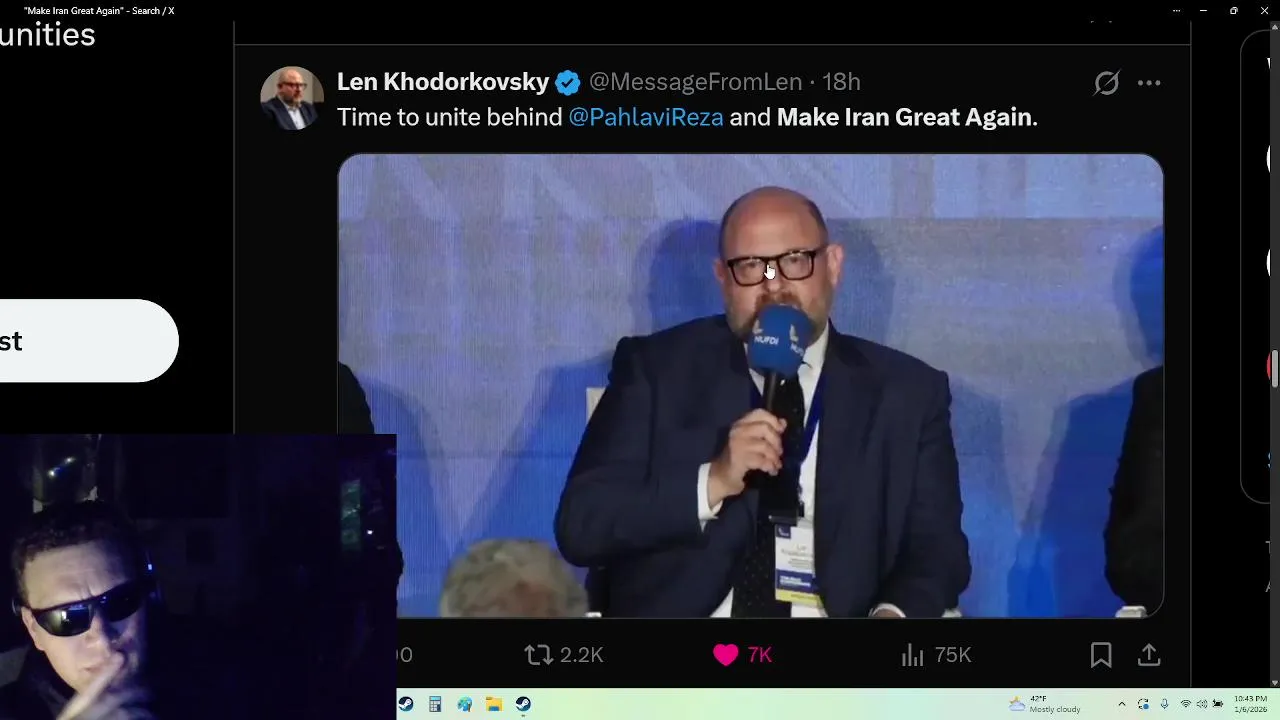Play the video of the man speaking
The height and width of the screenshot is (720, 1280).
click(750, 385)
